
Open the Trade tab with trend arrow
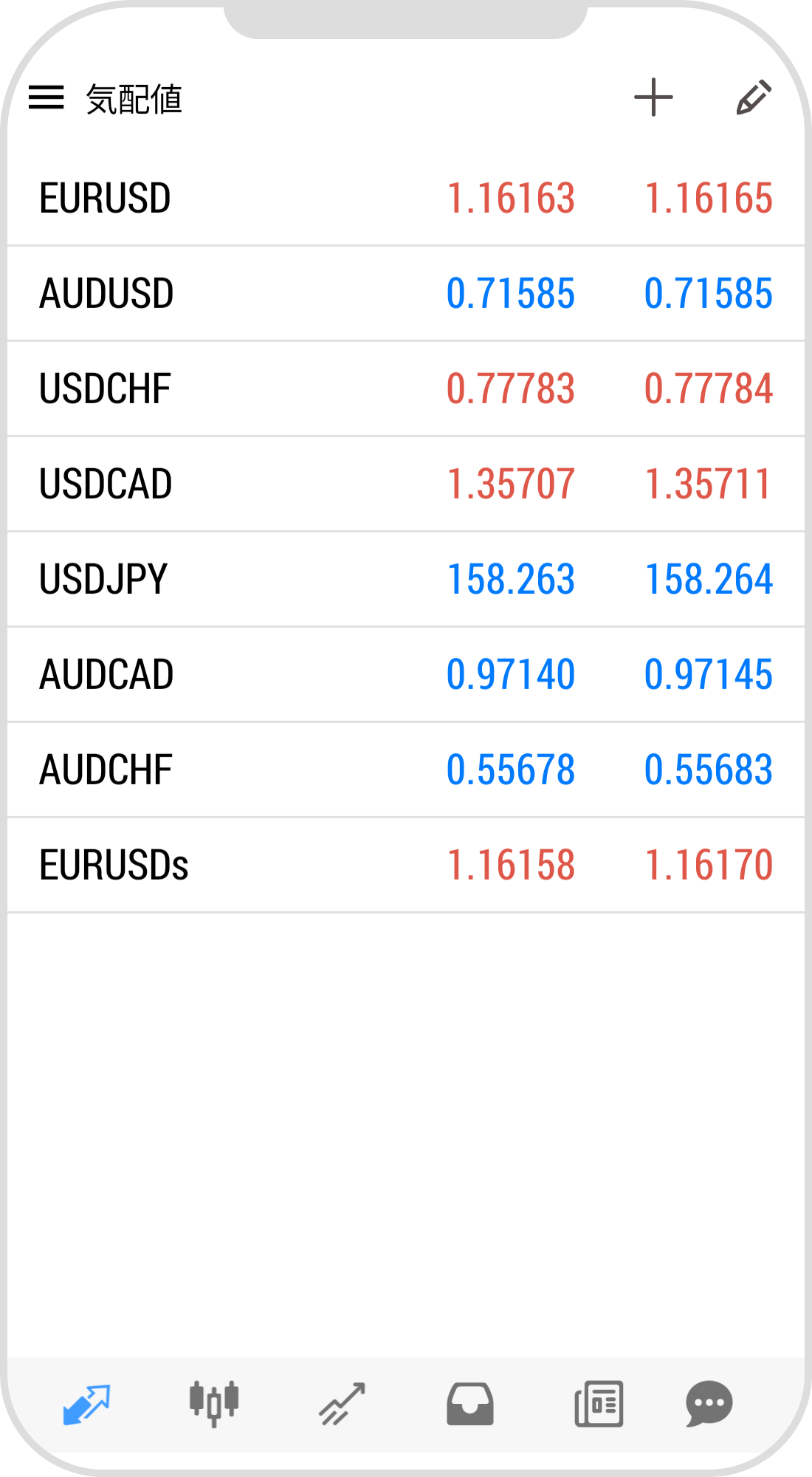coord(342,1404)
